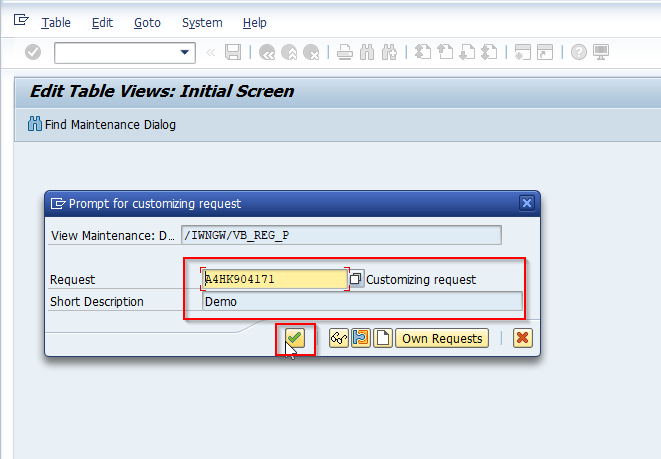The image size is (661, 459).
Task: Click the First Page icon
Action: 423,52
